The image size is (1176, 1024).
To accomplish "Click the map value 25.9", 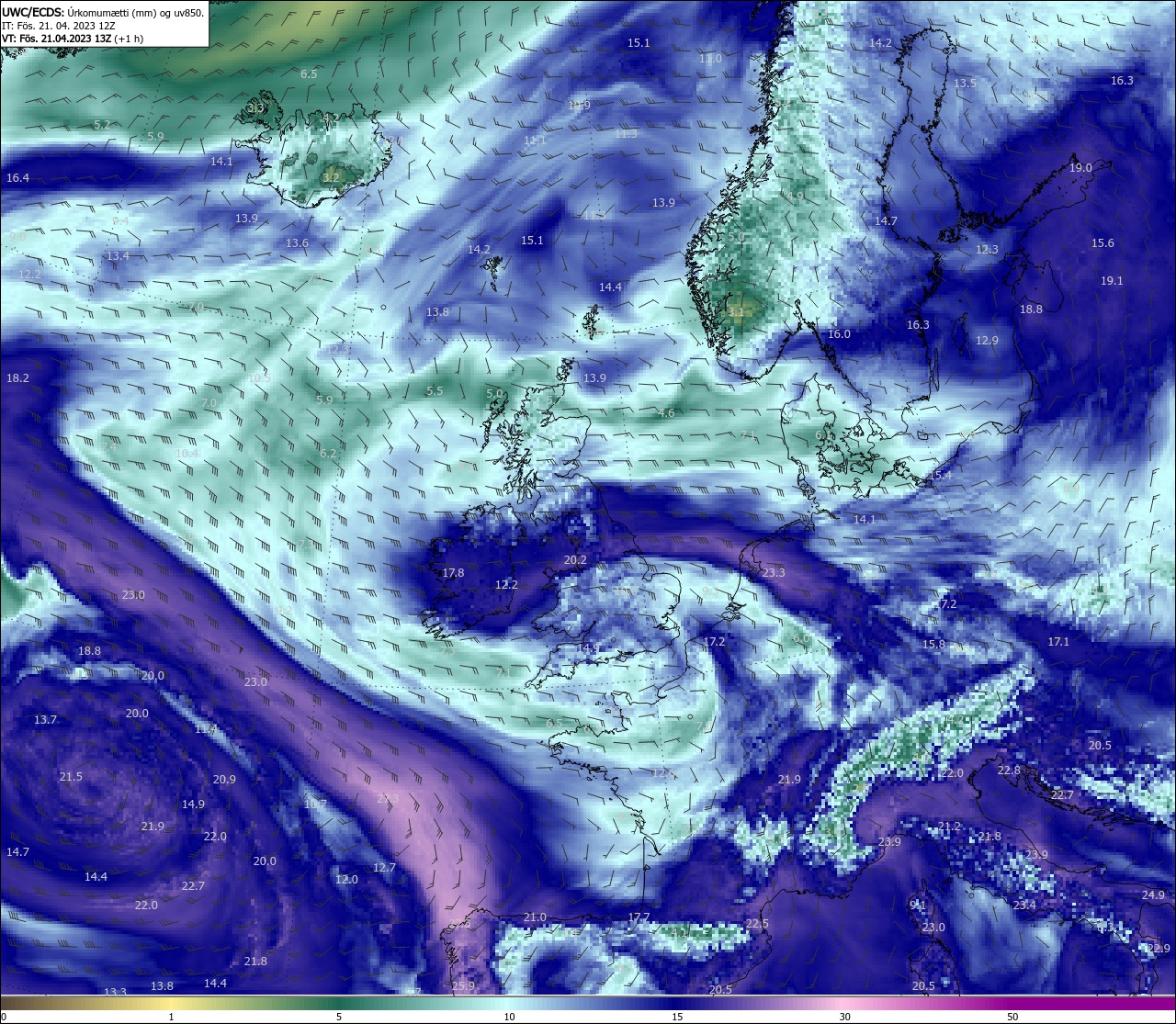I will [x=464, y=985].
